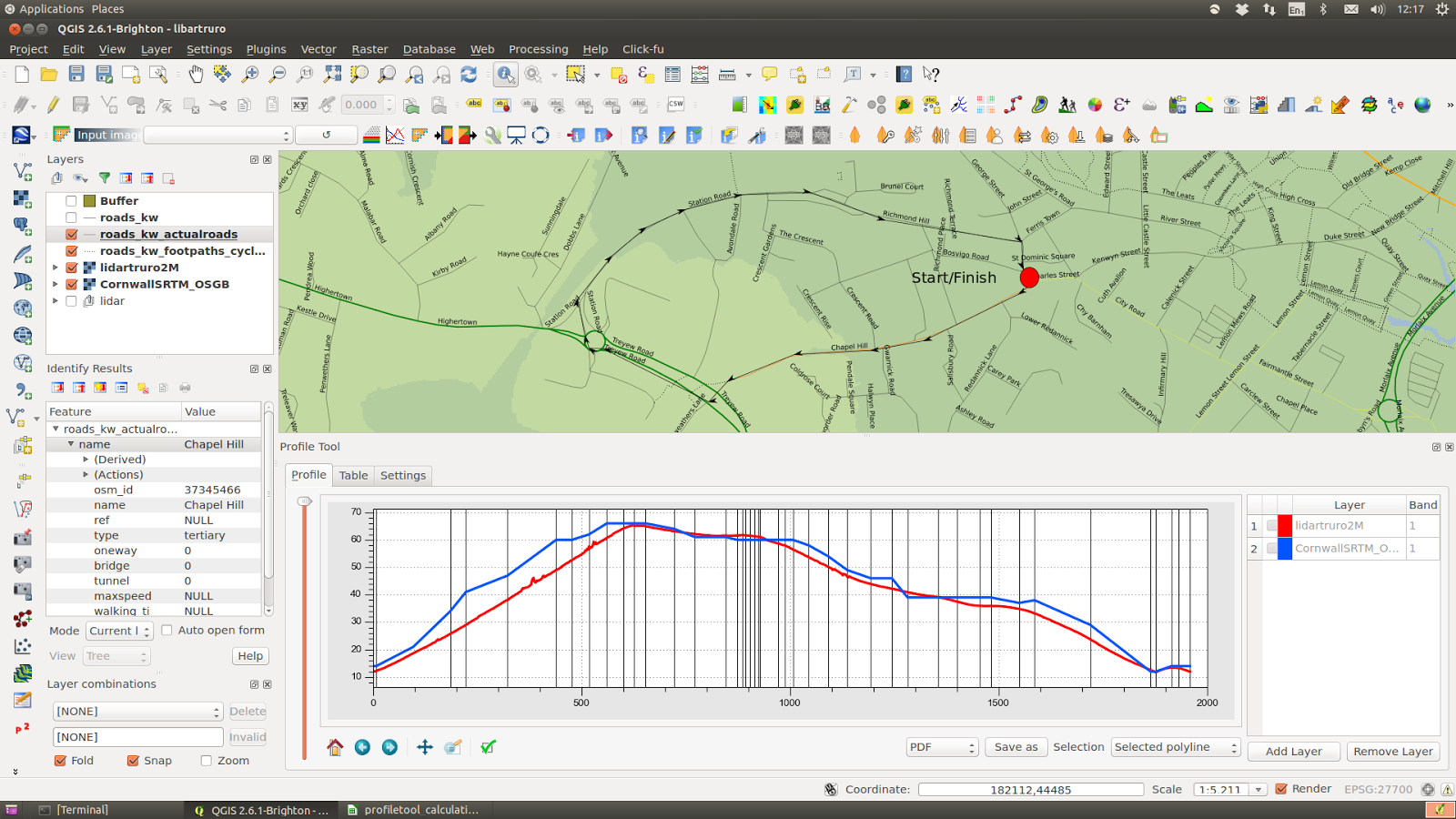Activate the Identify Features tool
The image size is (1456, 819).
506,75
